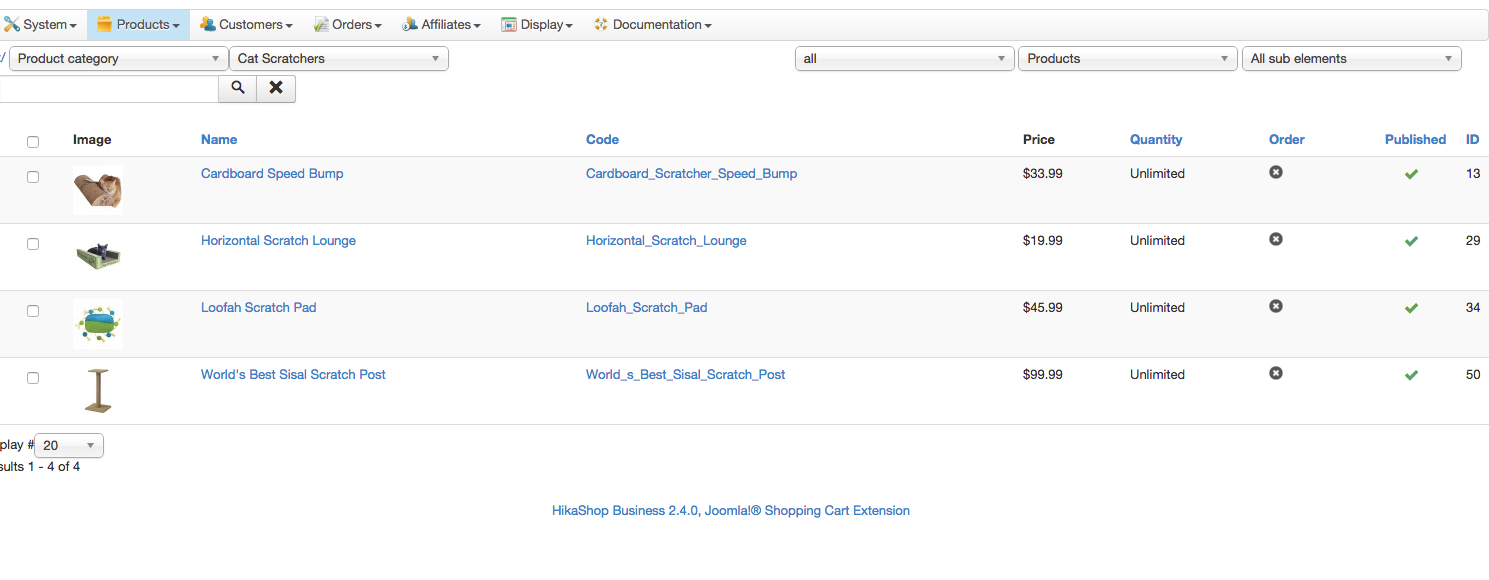The height and width of the screenshot is (580, 1489).
Task: Click published checkmark for Cardboard Speed Bump
Action: (1411, 174)
